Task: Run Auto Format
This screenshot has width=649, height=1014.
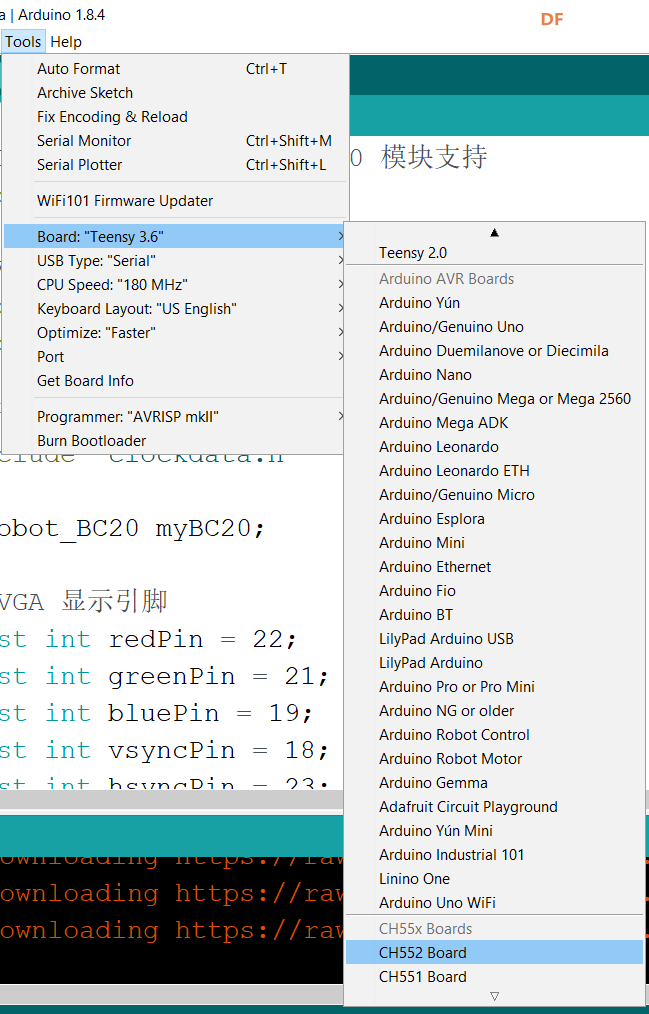Action: [175, 69]
